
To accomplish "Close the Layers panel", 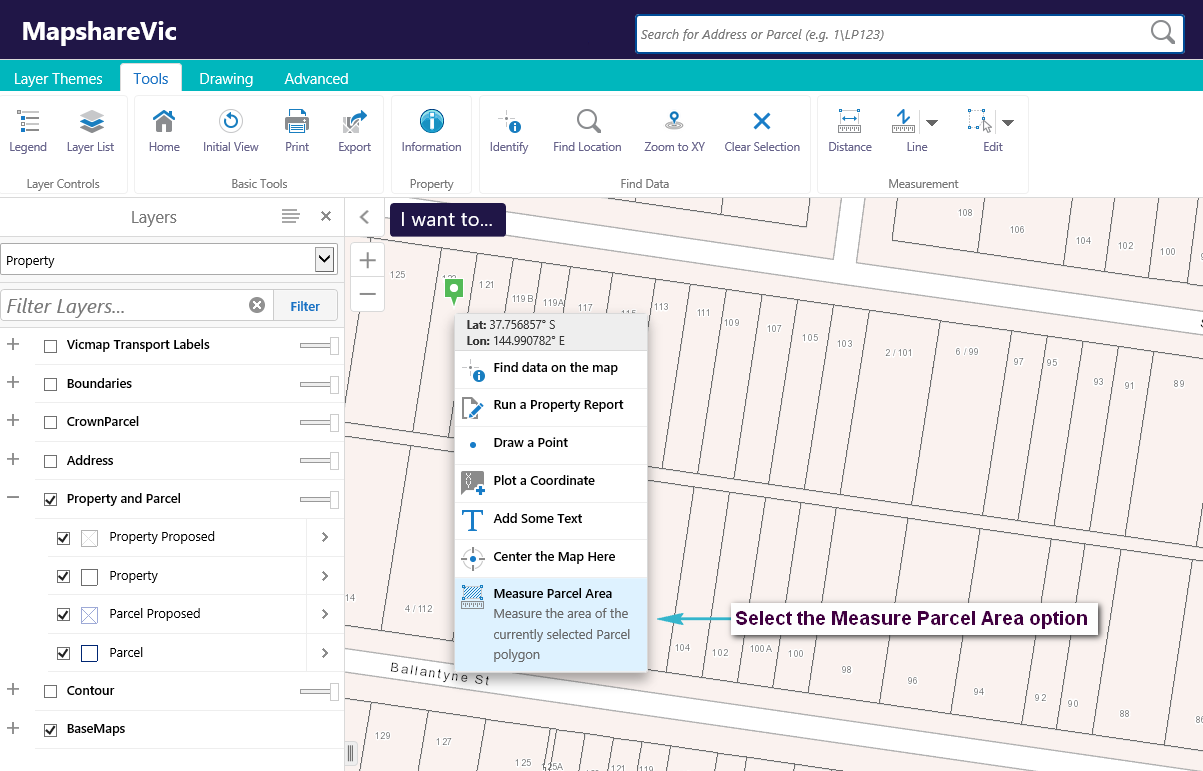I will click(x=325, y=216).
